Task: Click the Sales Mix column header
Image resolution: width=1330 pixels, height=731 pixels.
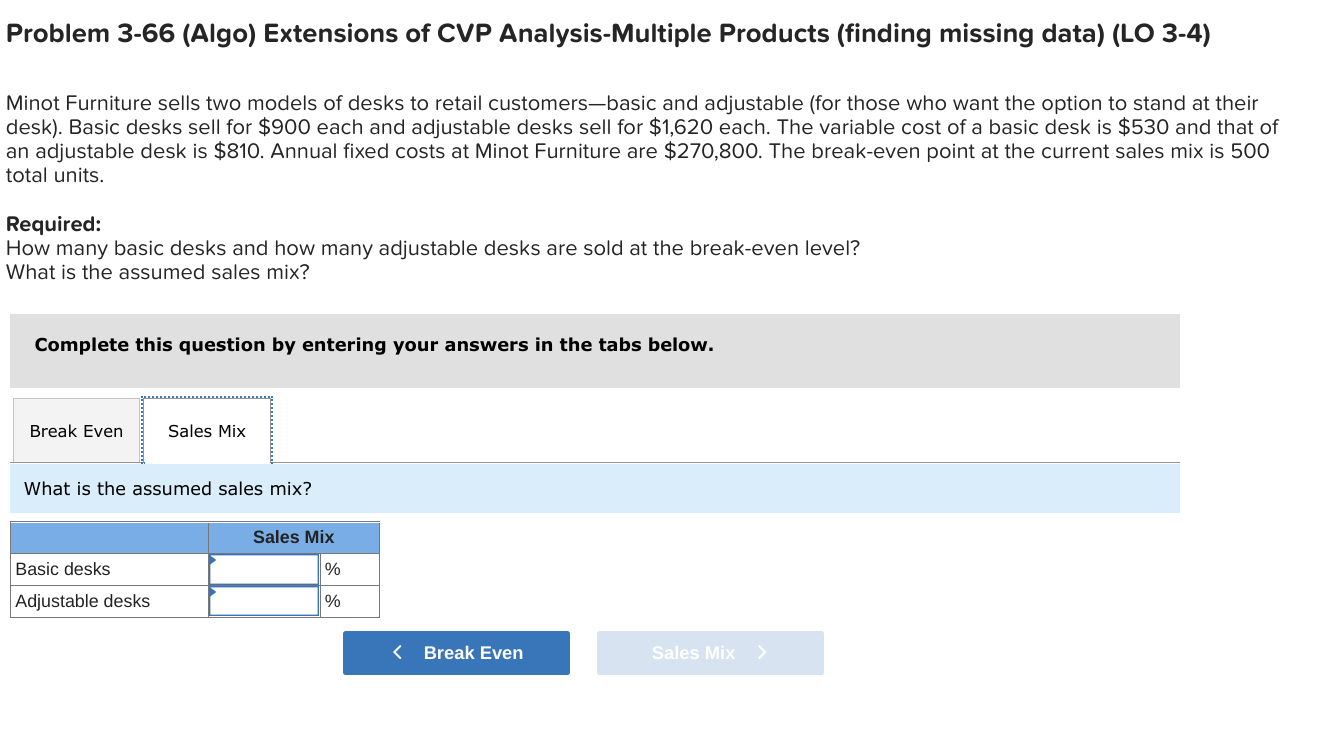Action: 292,537
